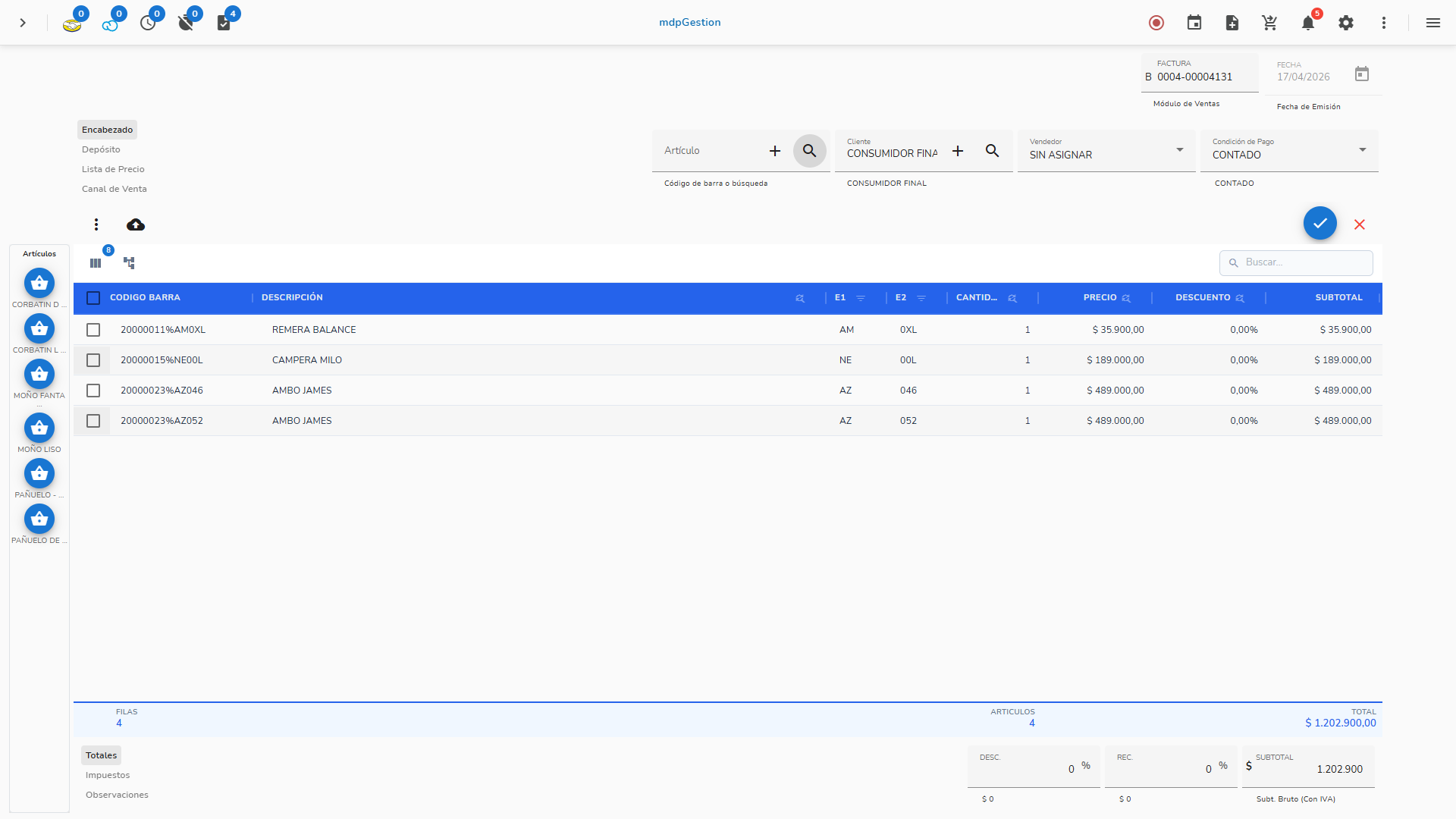Click the red record icon in top bar
Viewport: 1456px width, 819px height.
coord(1156,23)
